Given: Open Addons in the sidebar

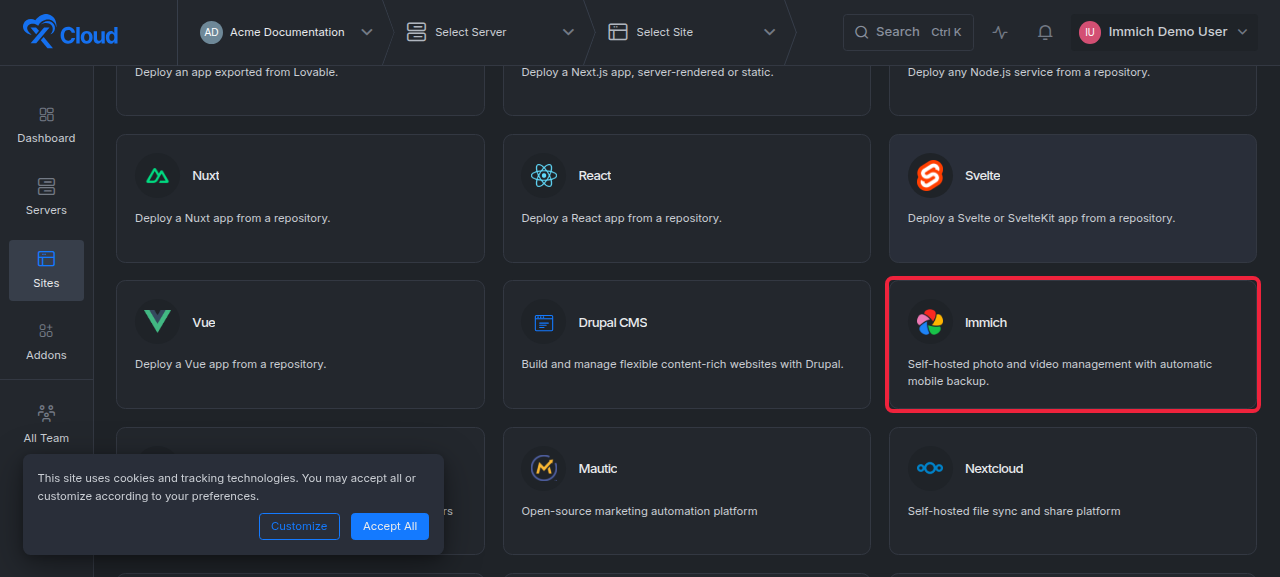Looking at the screenshot, I should tap(46, 342).
